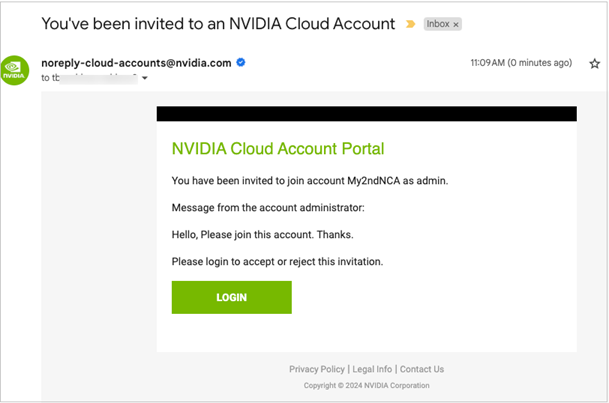This screenshot has height=403, width=609.
Task: Star this email
Action: click(594, 63)
